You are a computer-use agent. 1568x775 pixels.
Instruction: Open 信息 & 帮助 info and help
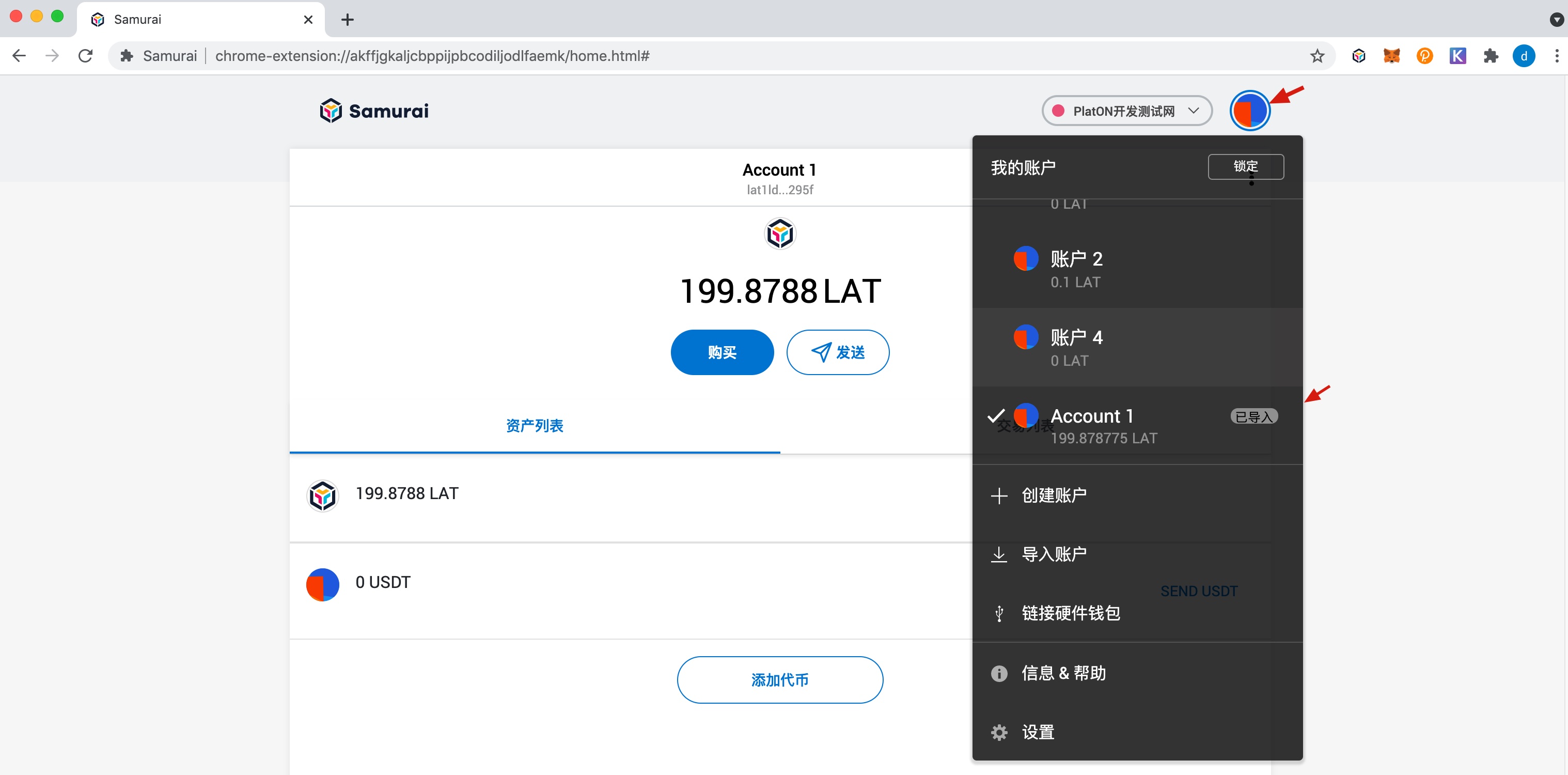[1137, 673]
